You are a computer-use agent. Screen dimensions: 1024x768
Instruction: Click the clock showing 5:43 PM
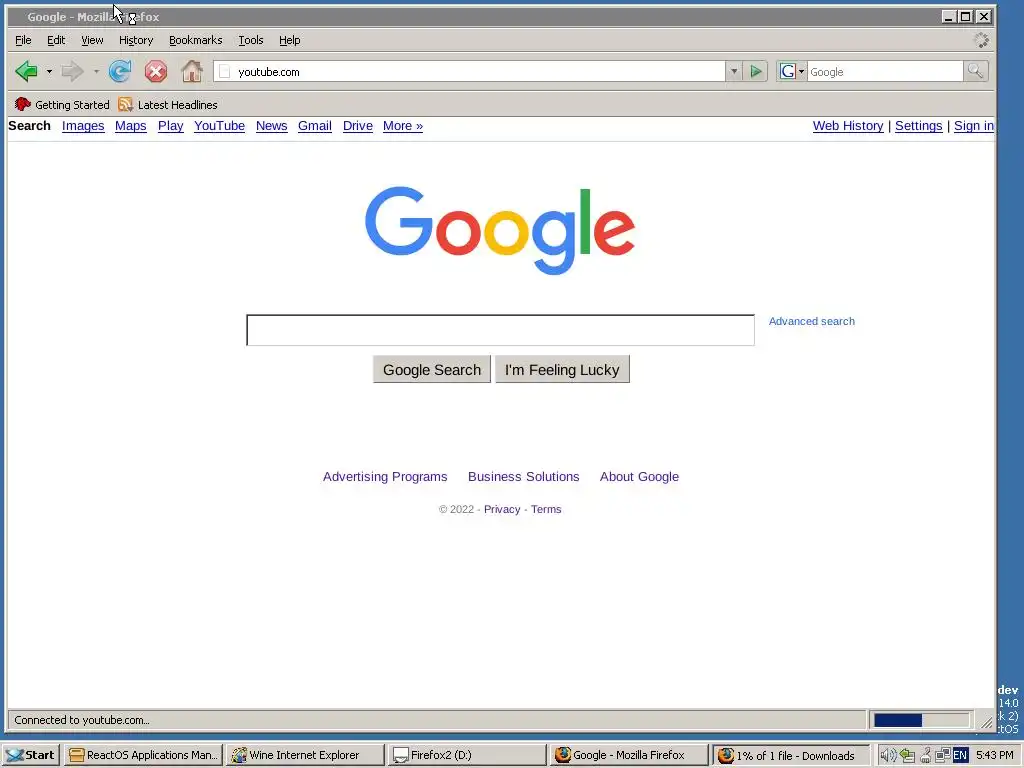point(995,756)
